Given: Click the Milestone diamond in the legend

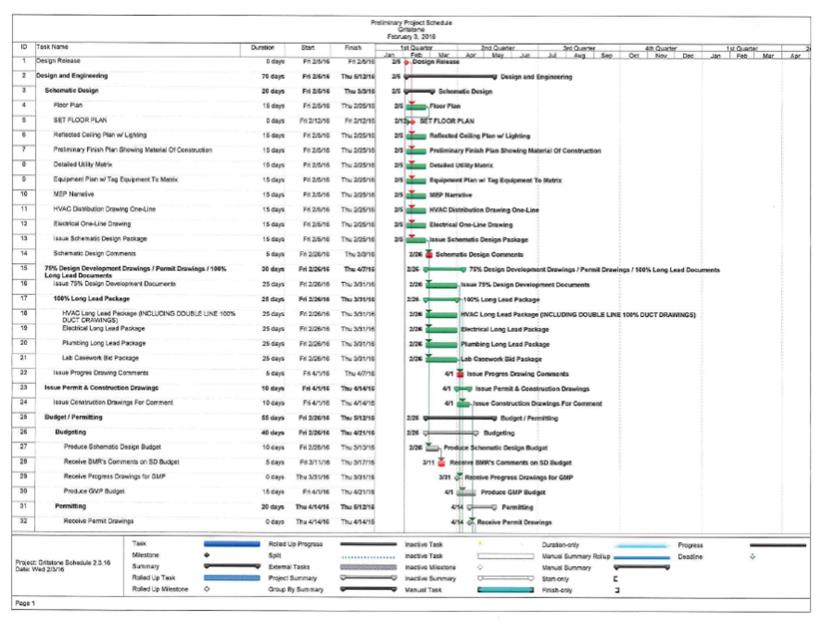Looking at the screenshot, I should 207,554.
